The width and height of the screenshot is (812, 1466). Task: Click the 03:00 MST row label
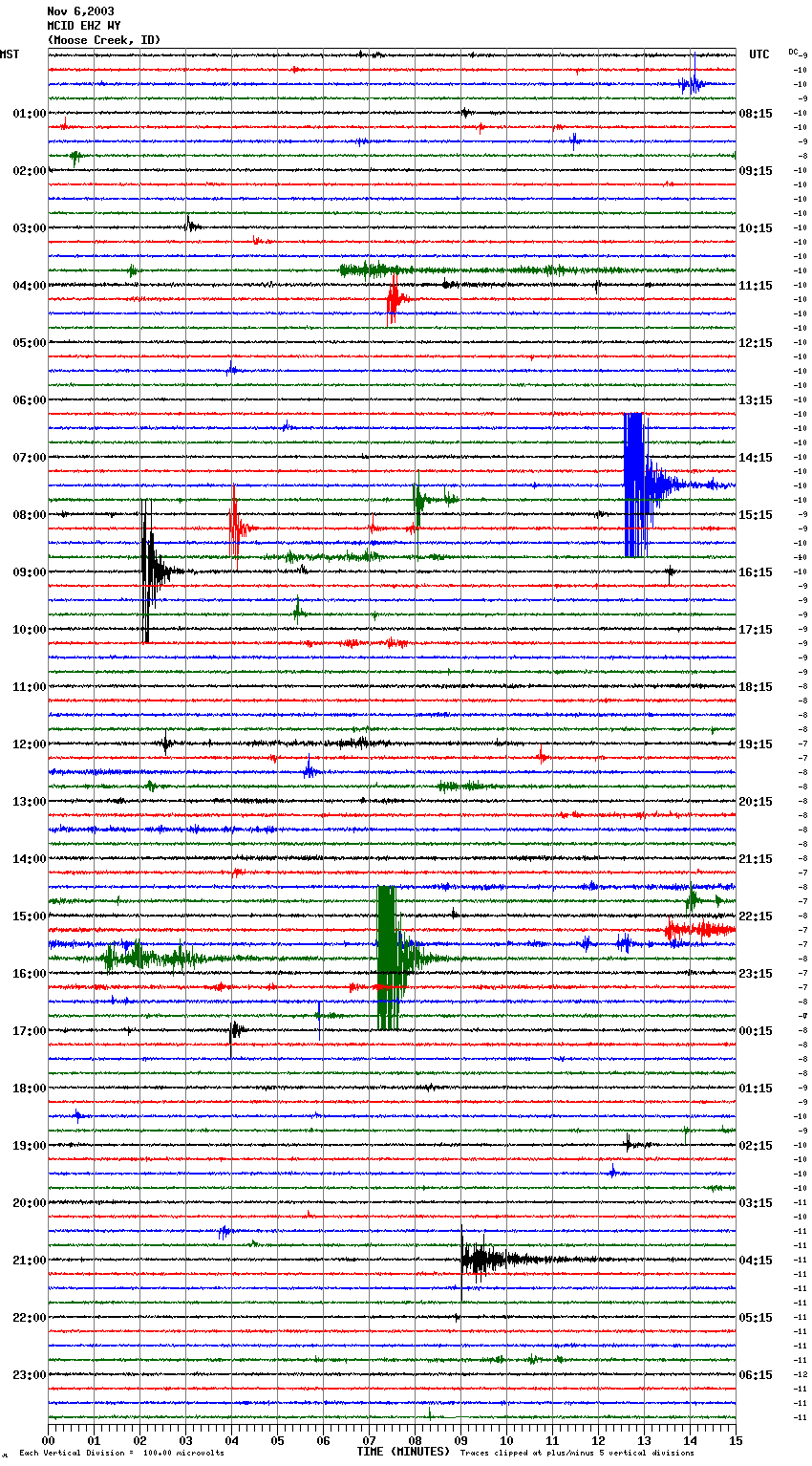(x=29, y=228)
